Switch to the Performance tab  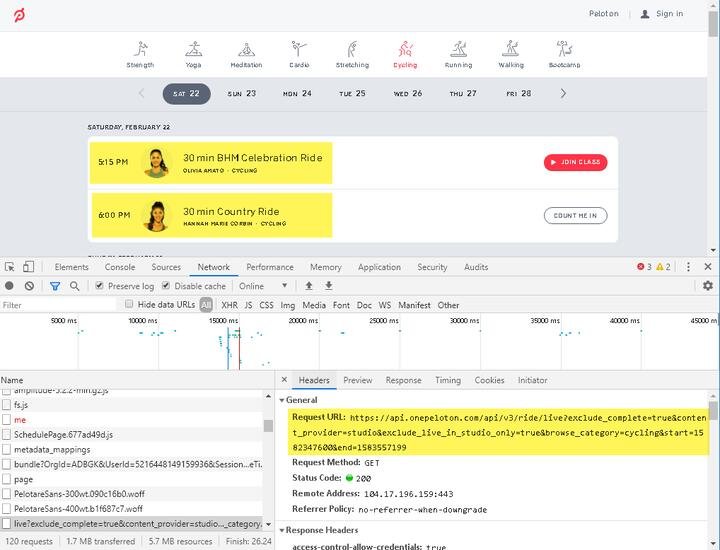(x=270, y=267)
